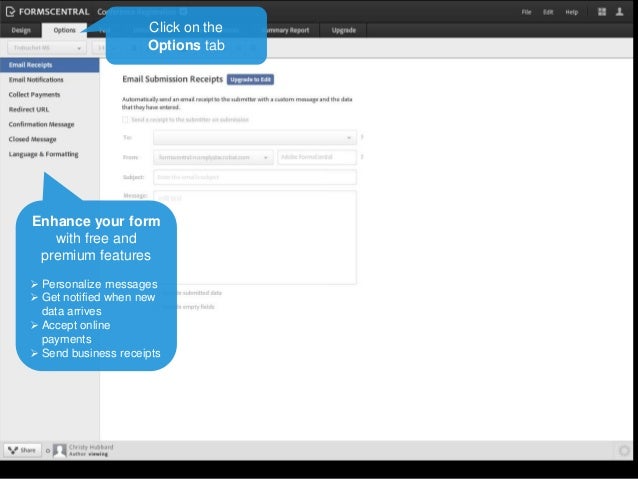Click the FormsCentral logo icon
This screenshot has width=638, height=479.
click(x=10, y=11)
